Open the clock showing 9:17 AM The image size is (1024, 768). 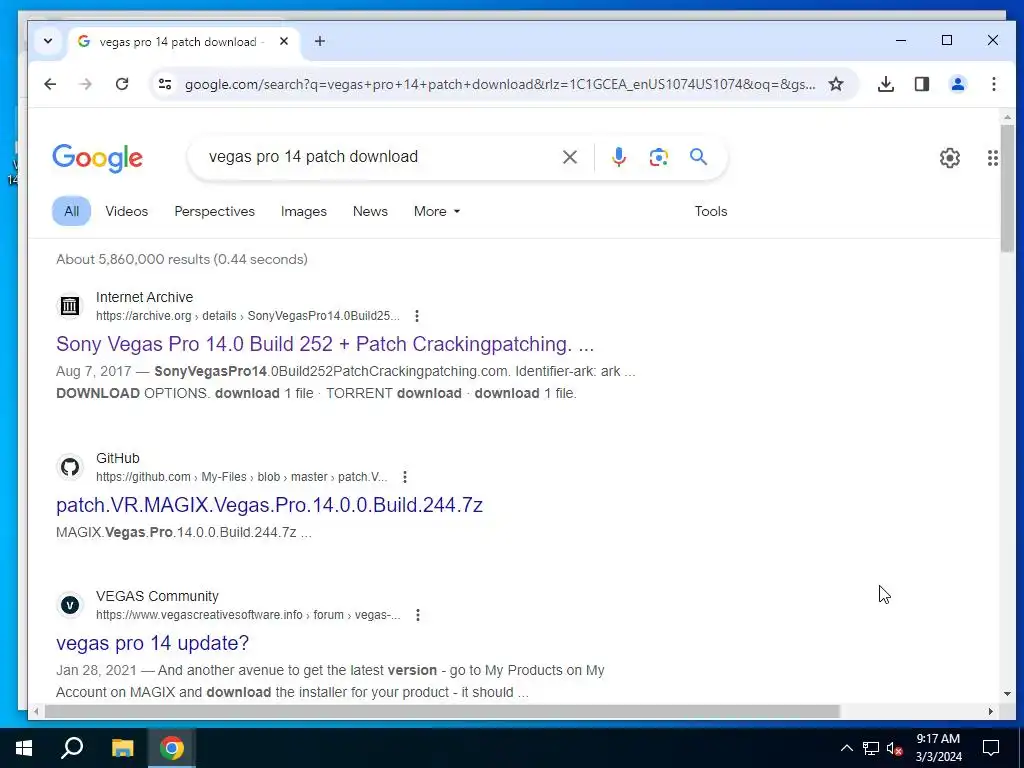click(938, 748)
